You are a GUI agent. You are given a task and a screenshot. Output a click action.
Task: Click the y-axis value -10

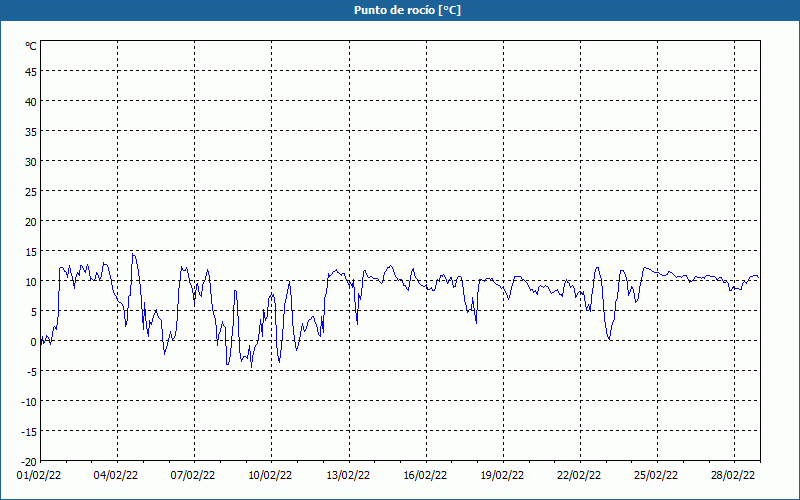coord(29,402)
